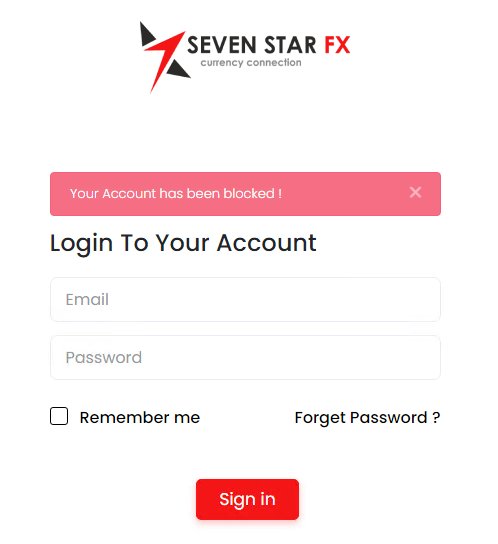
Task: Focus the Email input field
Action: 245,299
